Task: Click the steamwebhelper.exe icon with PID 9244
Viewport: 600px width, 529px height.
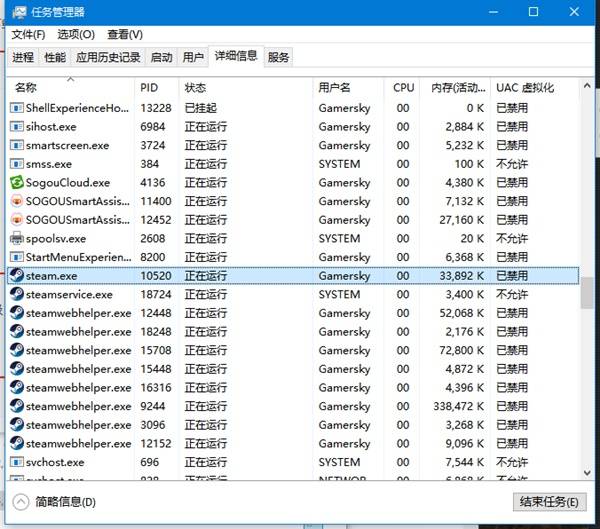Action: coord(17,407)
